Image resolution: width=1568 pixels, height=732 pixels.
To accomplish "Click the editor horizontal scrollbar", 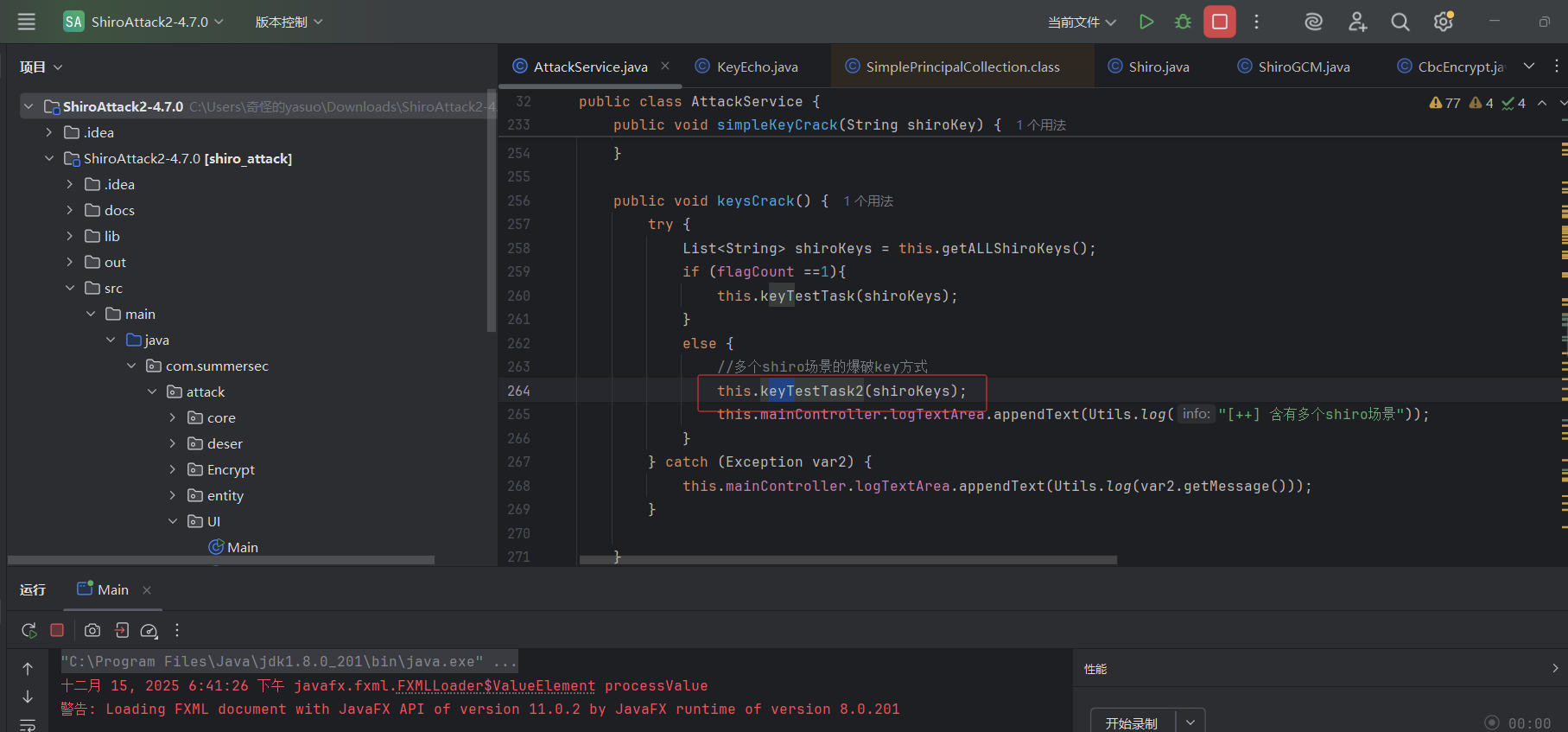I will tap(847, 560).
